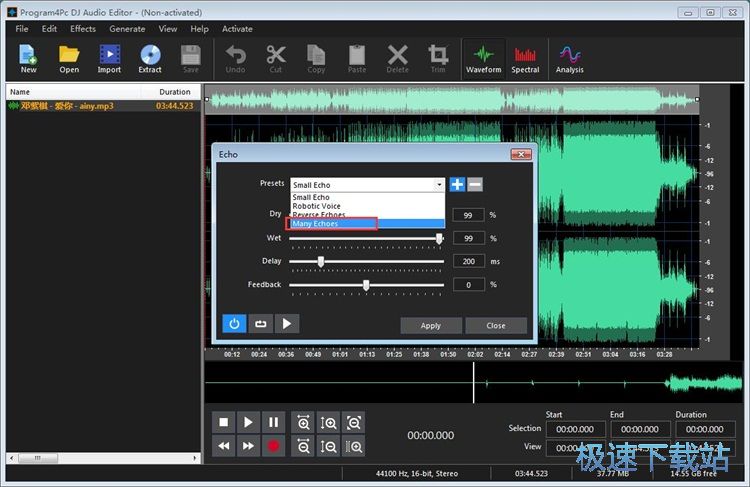
Task: Click the Paste clipboard icon
Action: (357, 59)
